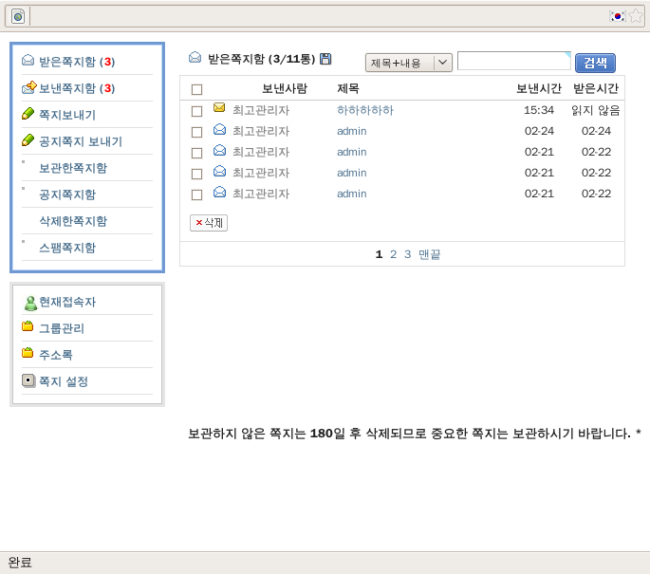Click the 주소록 folder icon
This screenshot has width=650, height=574.
[28, 354]
